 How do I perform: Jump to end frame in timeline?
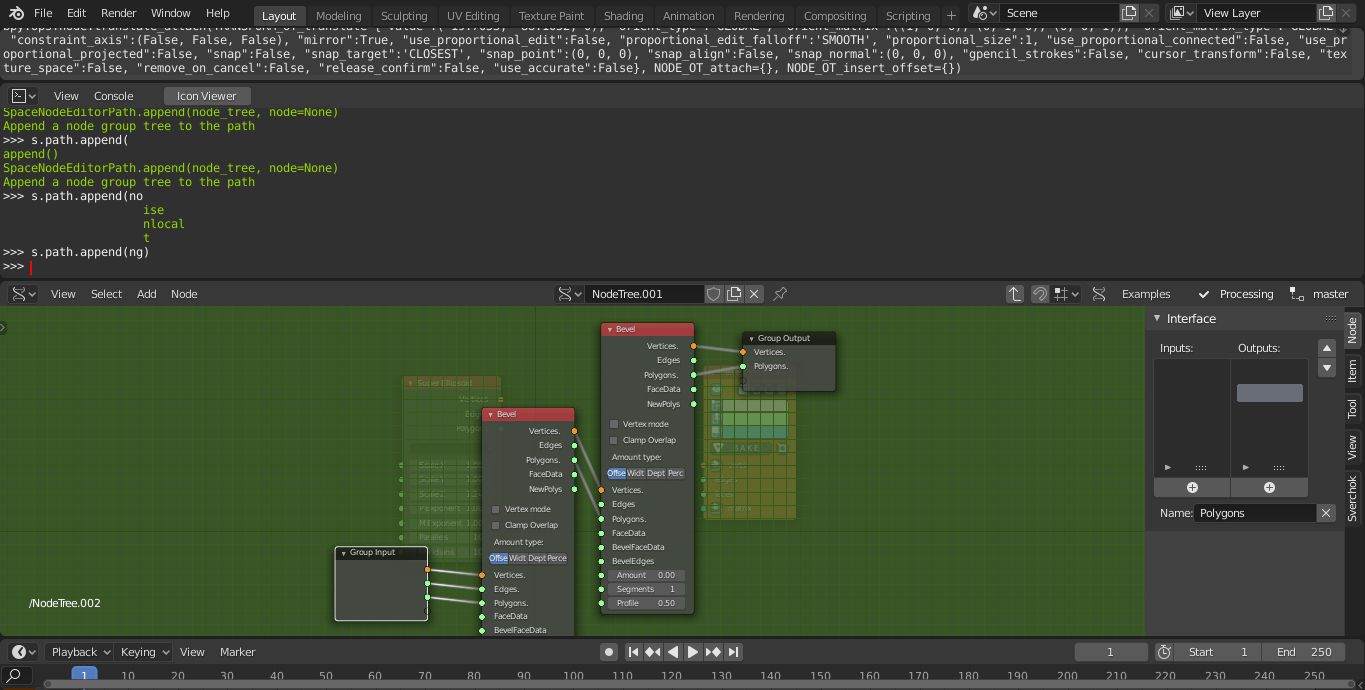pyautogui.click(x=733, y=652)
